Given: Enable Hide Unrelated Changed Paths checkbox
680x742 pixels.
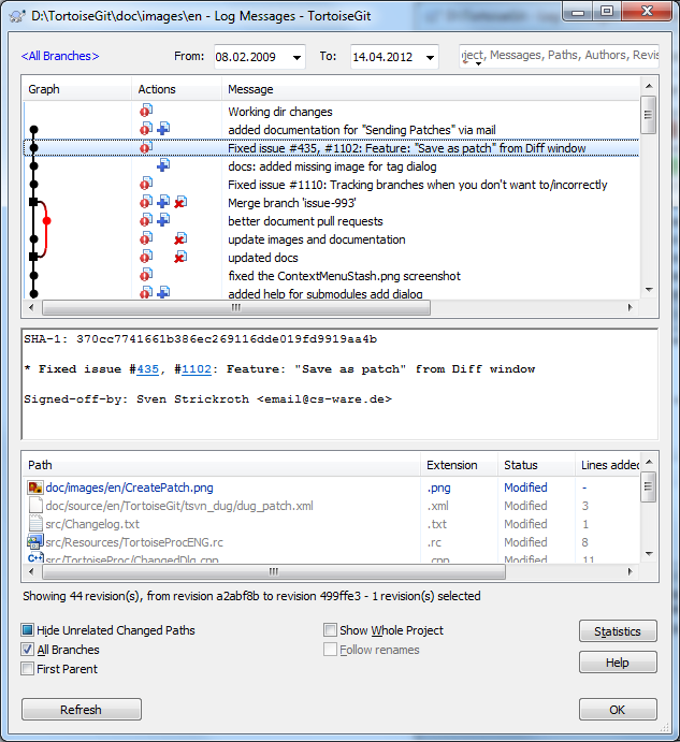Looking at the screenshot, I should coord(27,631).
